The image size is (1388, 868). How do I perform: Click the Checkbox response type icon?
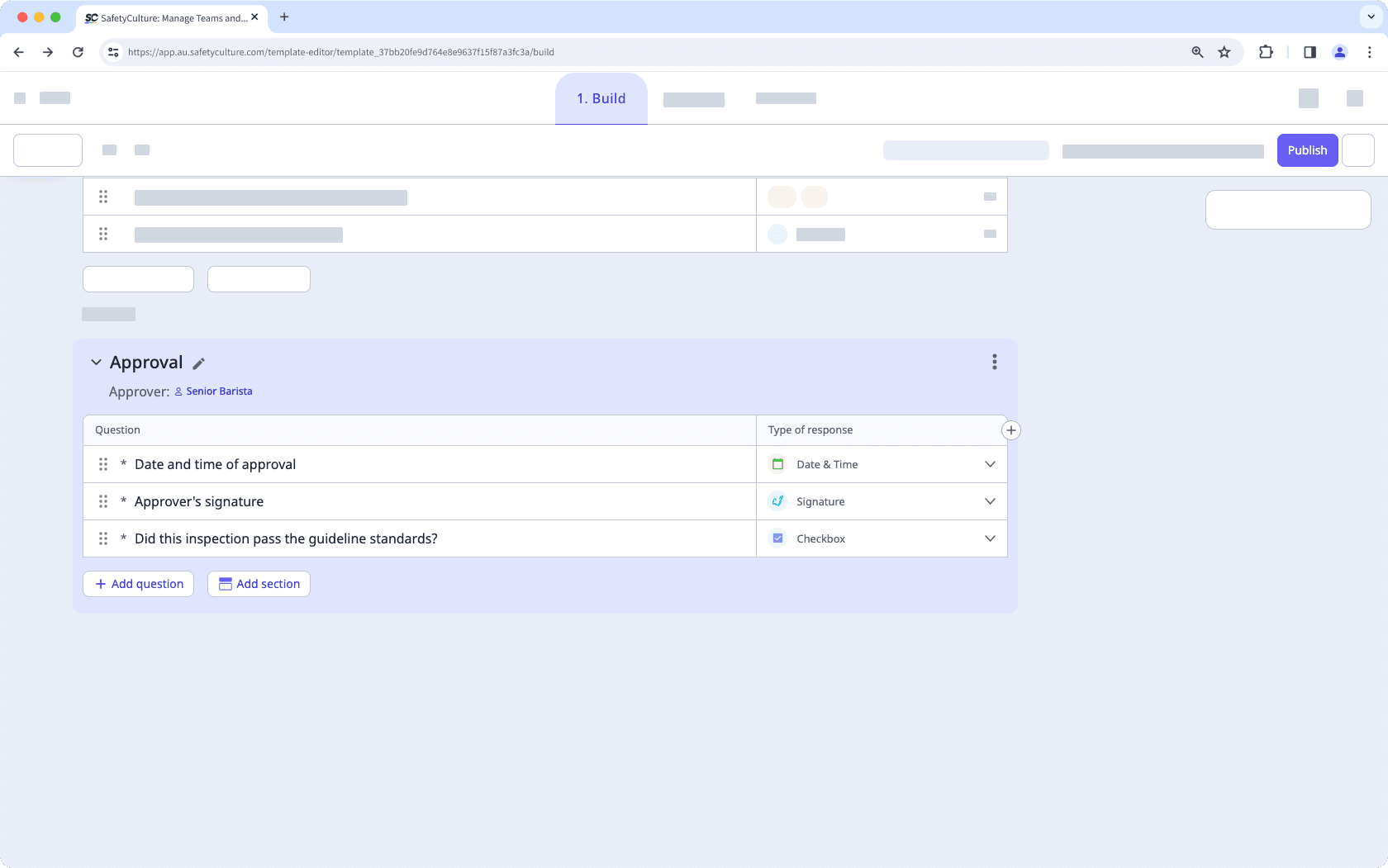(777, 538)
